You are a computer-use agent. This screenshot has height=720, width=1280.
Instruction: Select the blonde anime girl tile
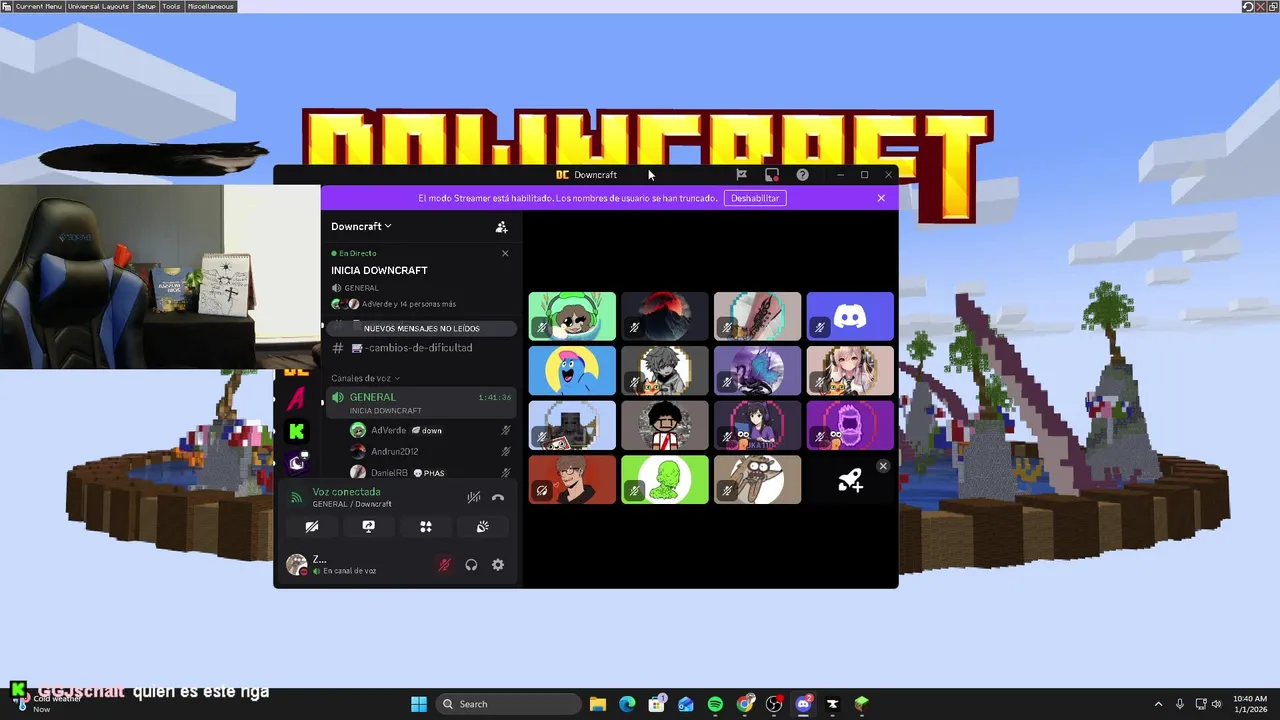tap(850, 371)
